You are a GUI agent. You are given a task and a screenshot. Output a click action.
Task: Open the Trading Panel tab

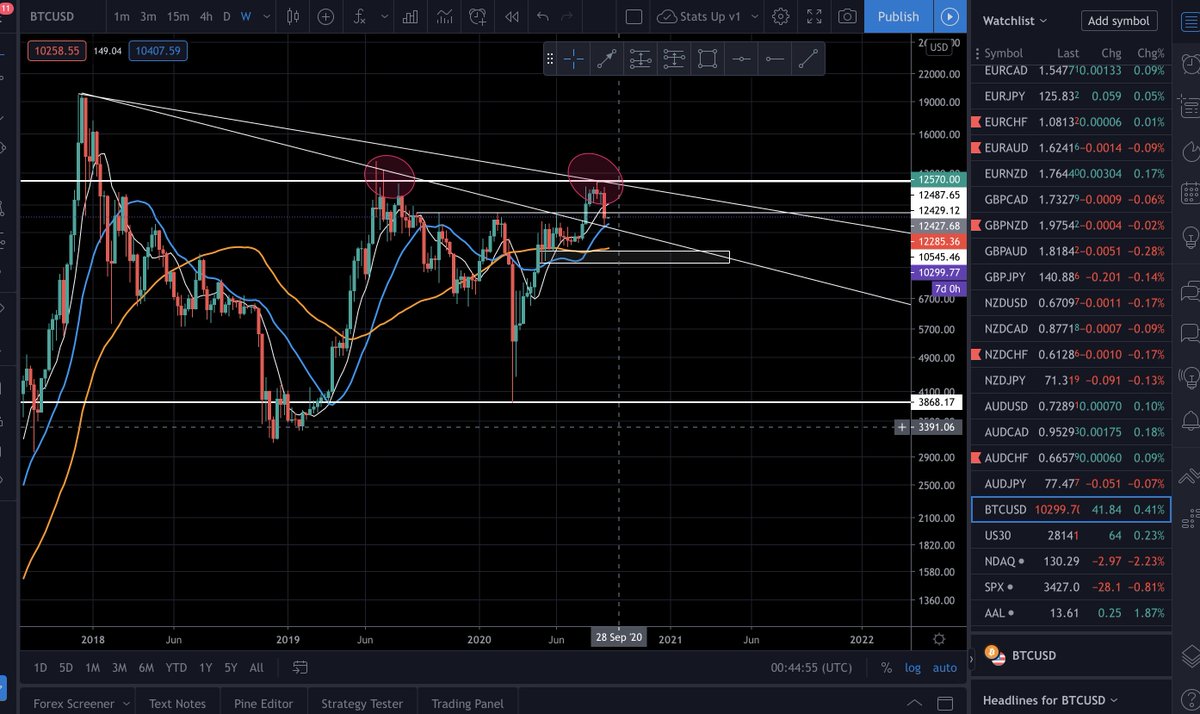point(467,703)
